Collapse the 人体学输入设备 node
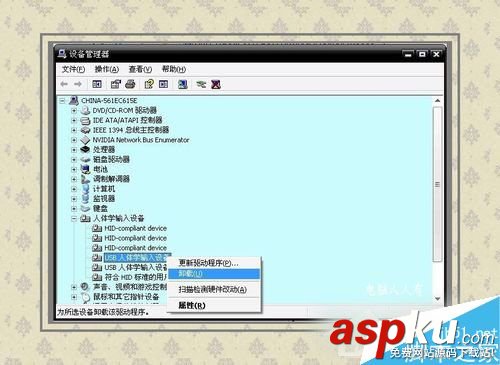The height and width of the screenshot is (365, 500). click(x=74, y=218)
